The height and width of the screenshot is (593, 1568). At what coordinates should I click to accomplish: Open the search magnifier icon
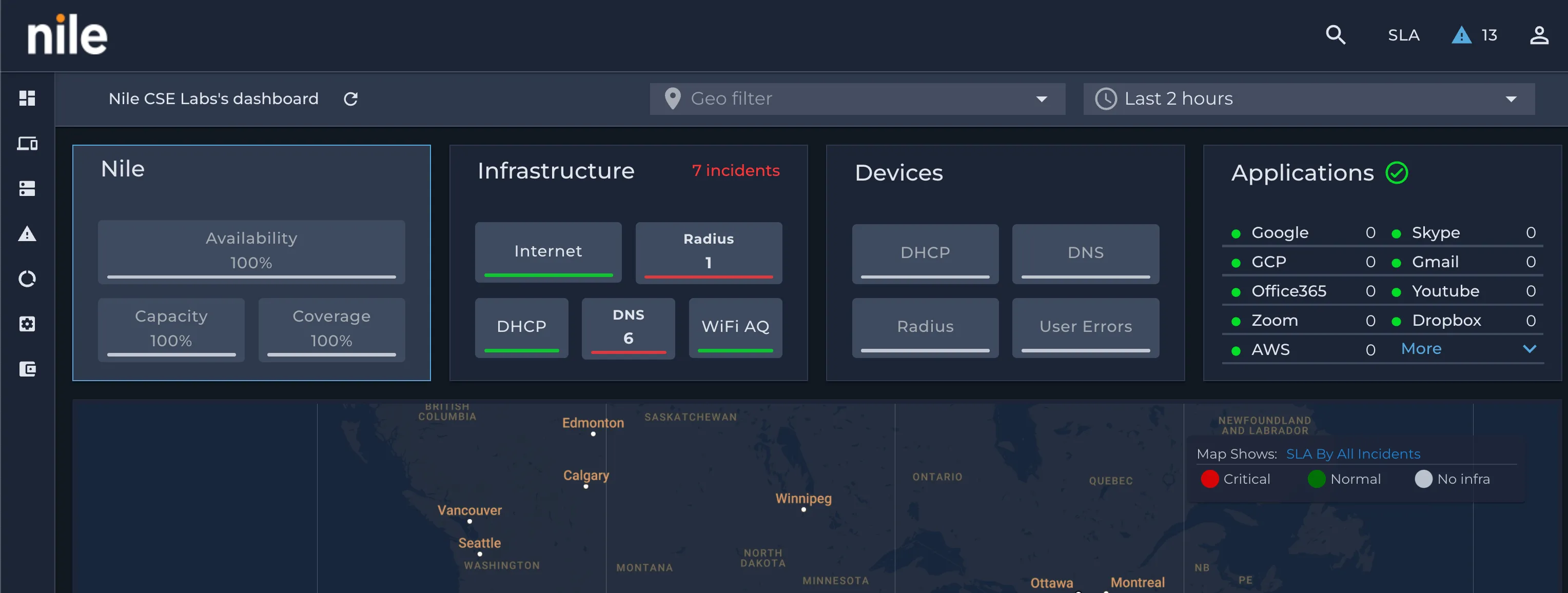click(x=1336, y=35)
